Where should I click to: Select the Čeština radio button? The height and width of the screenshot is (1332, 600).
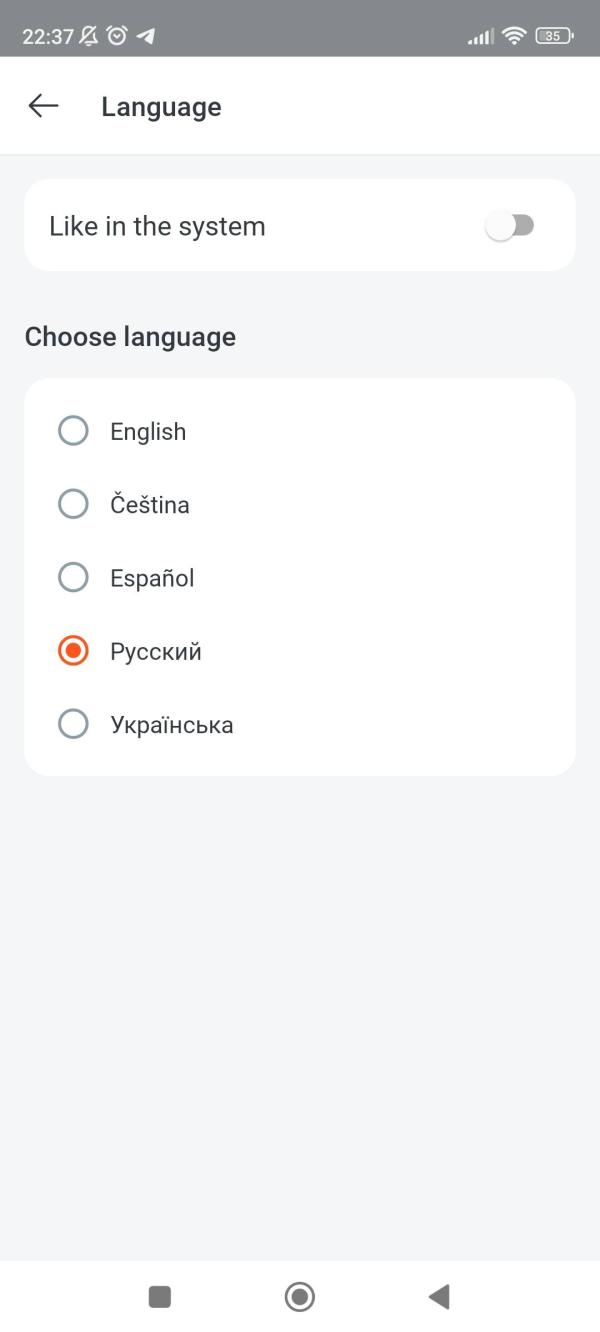pyautogui.click(x=73, y=504)
